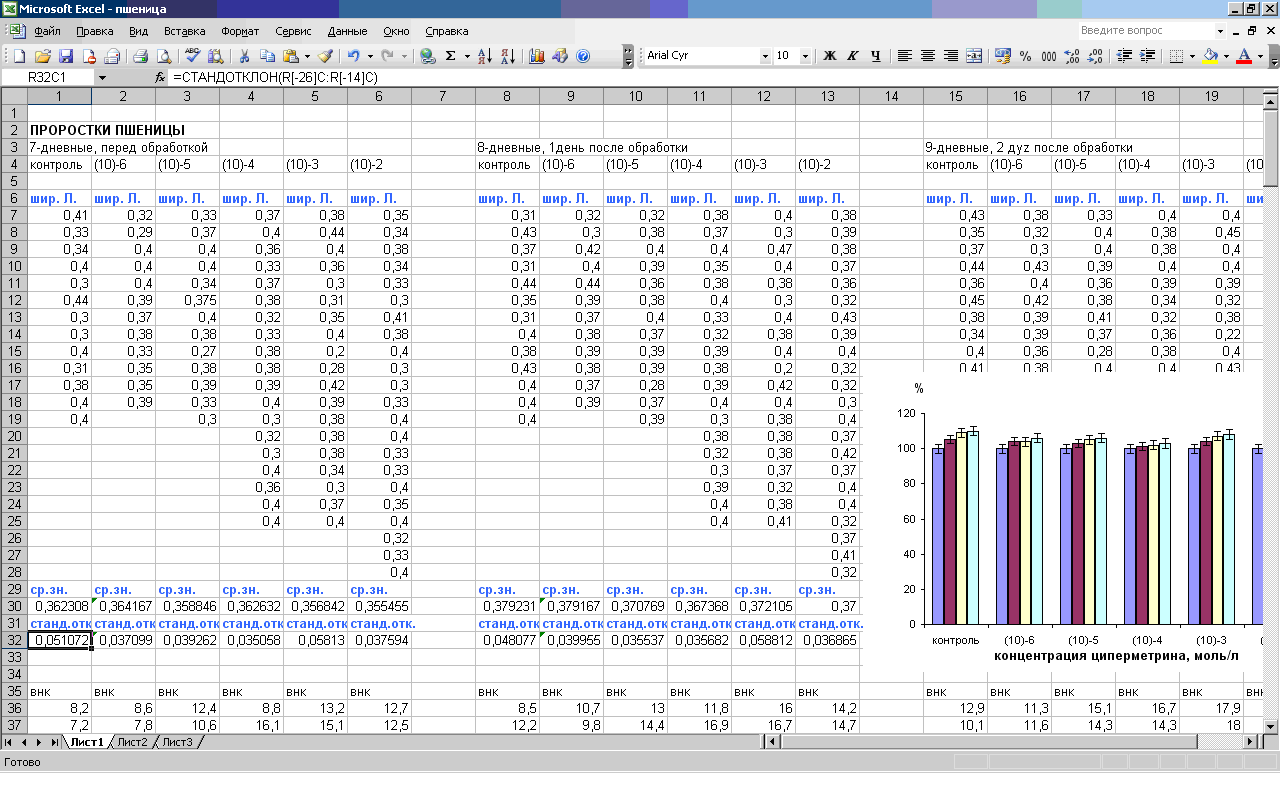The width and height of the screenshot is (1280, 800).
Task: Click the Print icon
Action: (141, 56)
